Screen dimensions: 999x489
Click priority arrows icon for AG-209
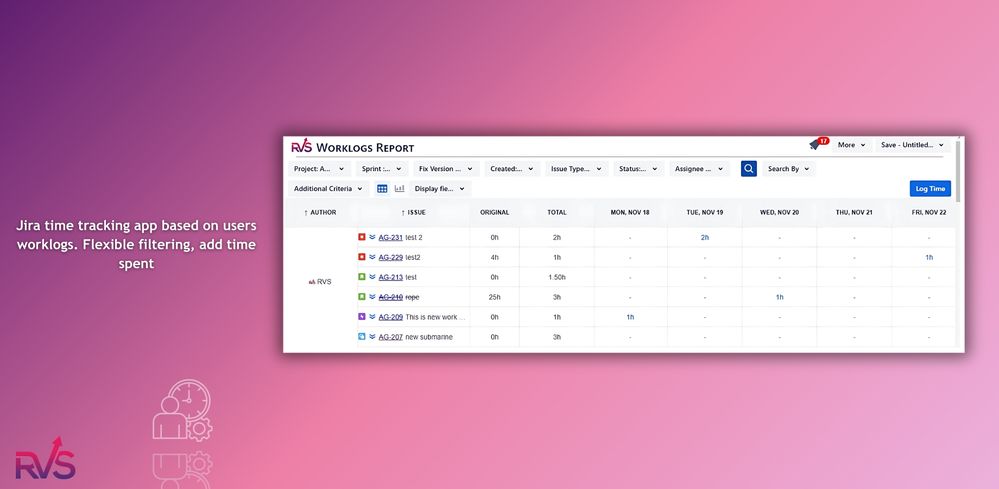tap(372, 316)
